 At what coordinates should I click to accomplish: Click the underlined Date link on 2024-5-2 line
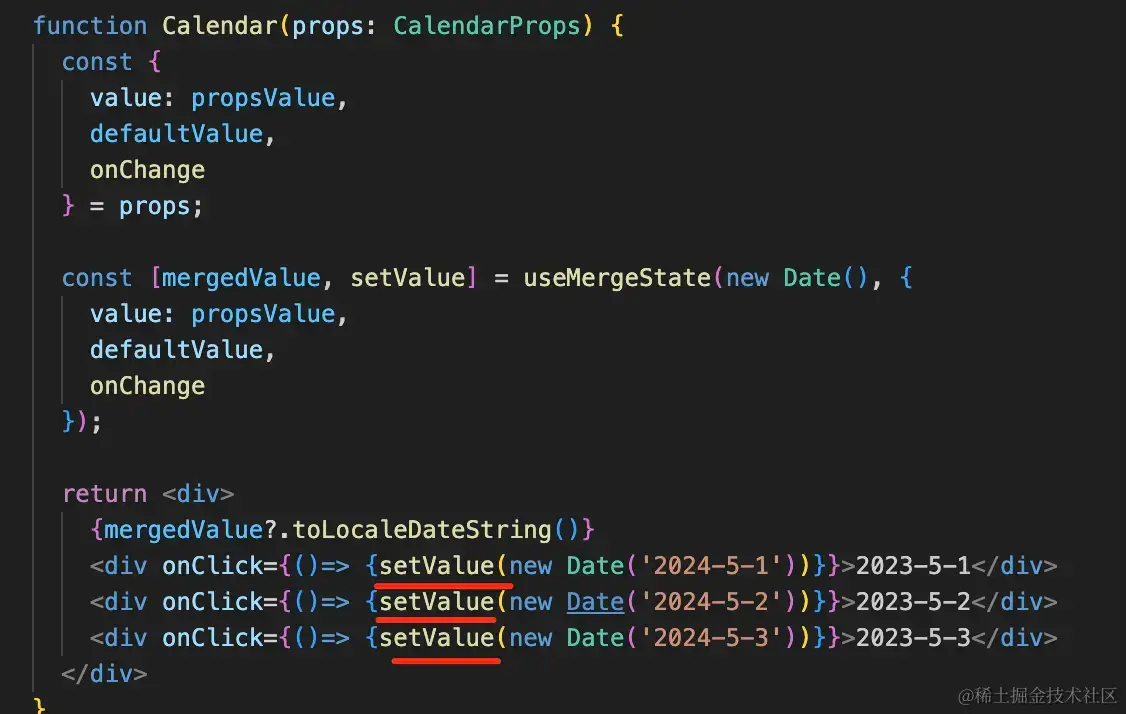coord(595,602)
